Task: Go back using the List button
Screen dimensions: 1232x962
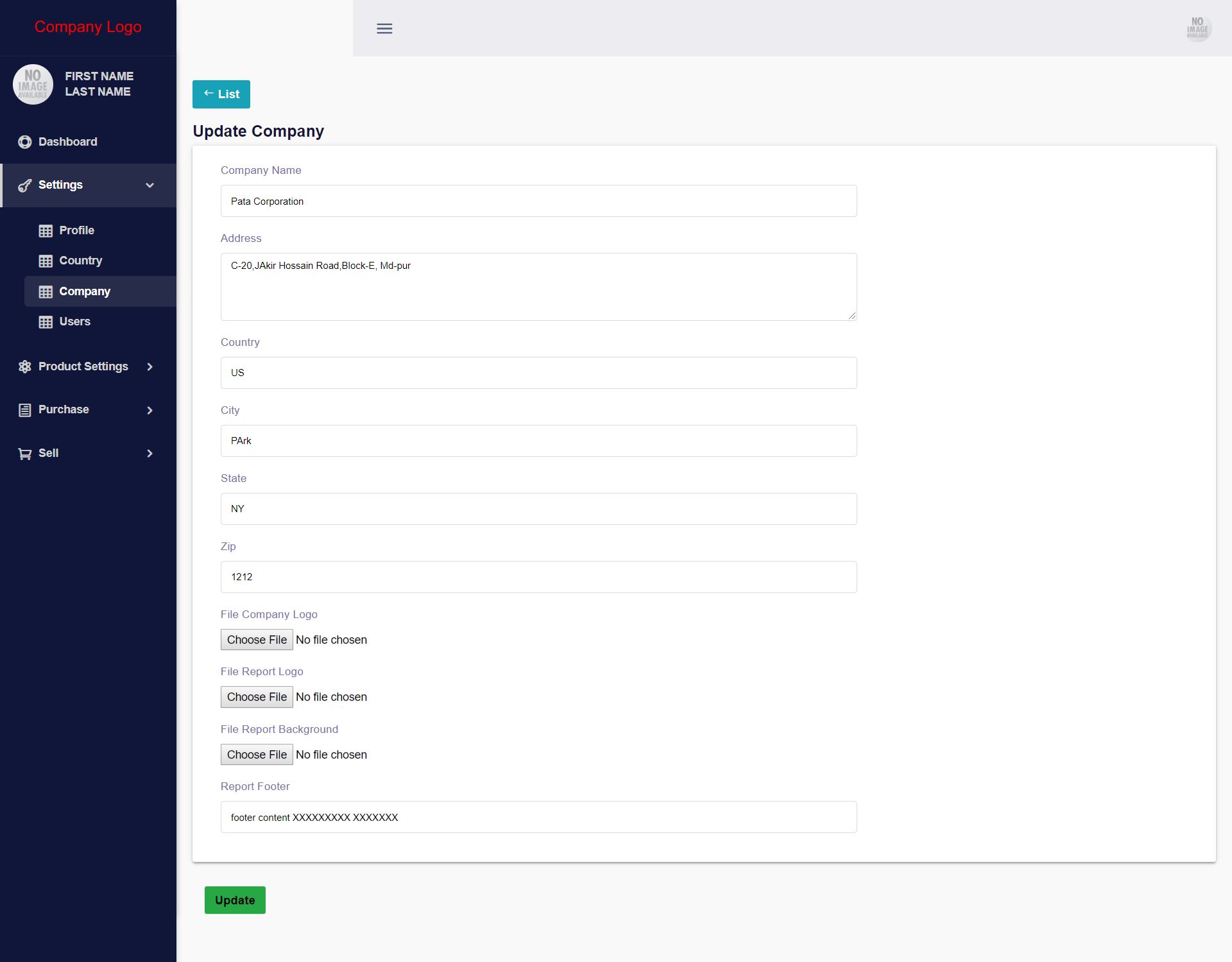Action: (x=221, y=94)
